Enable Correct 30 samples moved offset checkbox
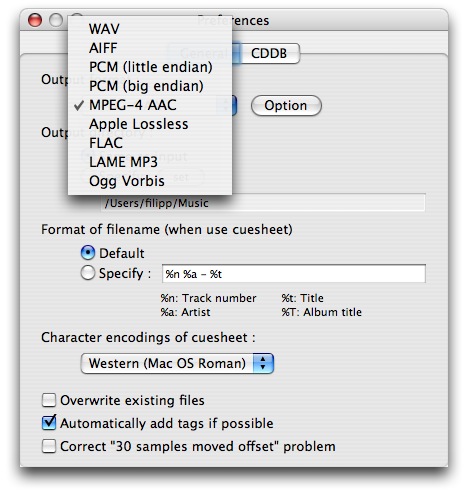This screenshot has width=465, height=492. click(49, 446)
